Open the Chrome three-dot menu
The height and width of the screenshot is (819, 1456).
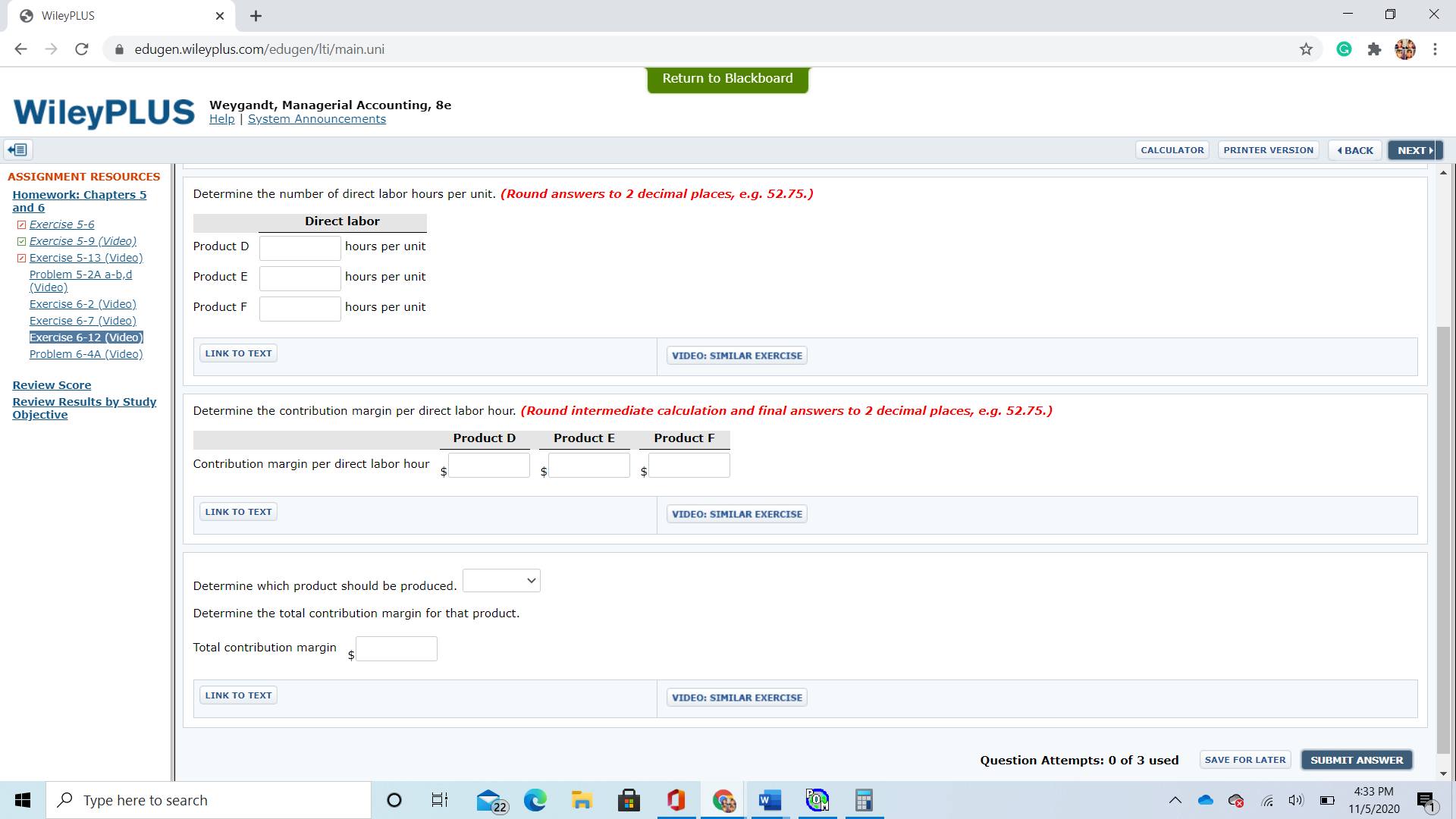[x=1435, y=49]
